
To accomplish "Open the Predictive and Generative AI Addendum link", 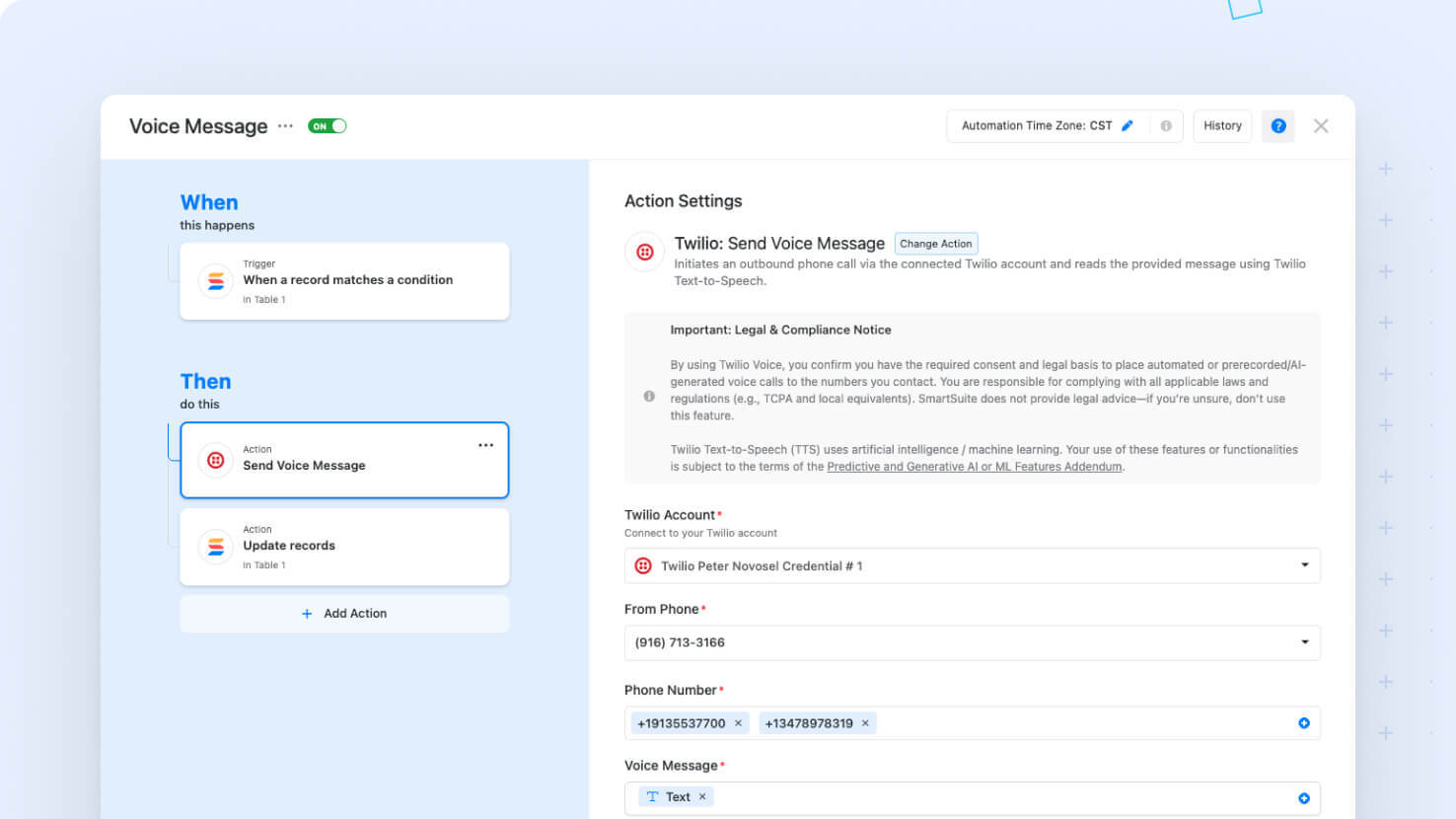I will [x=974, y=467].
